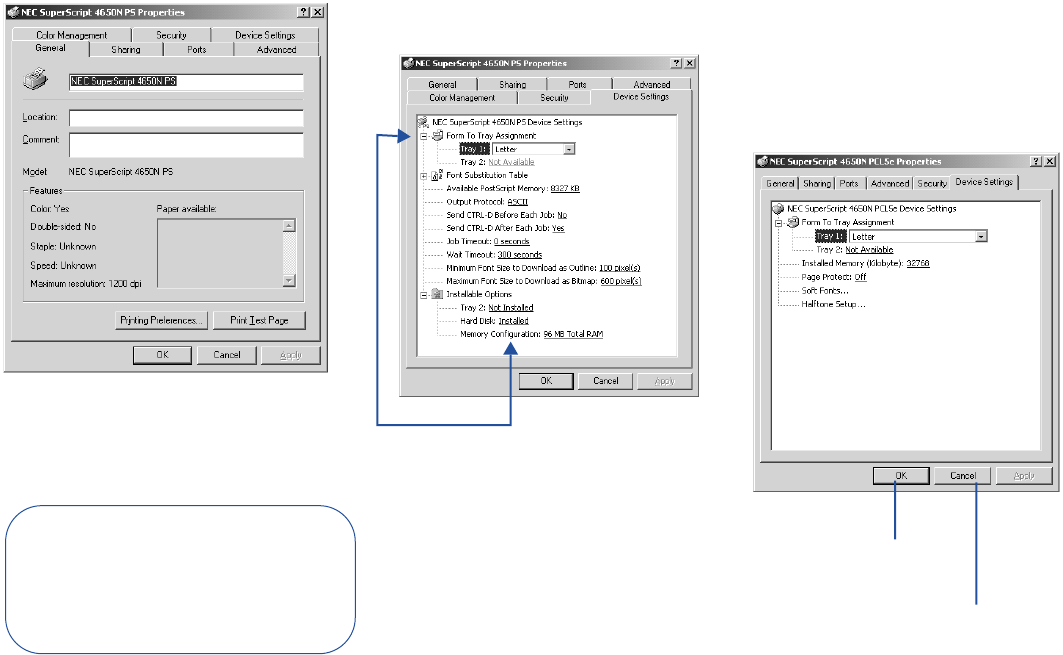Click Hard Disk value Installed

click(x=513, y=321)
